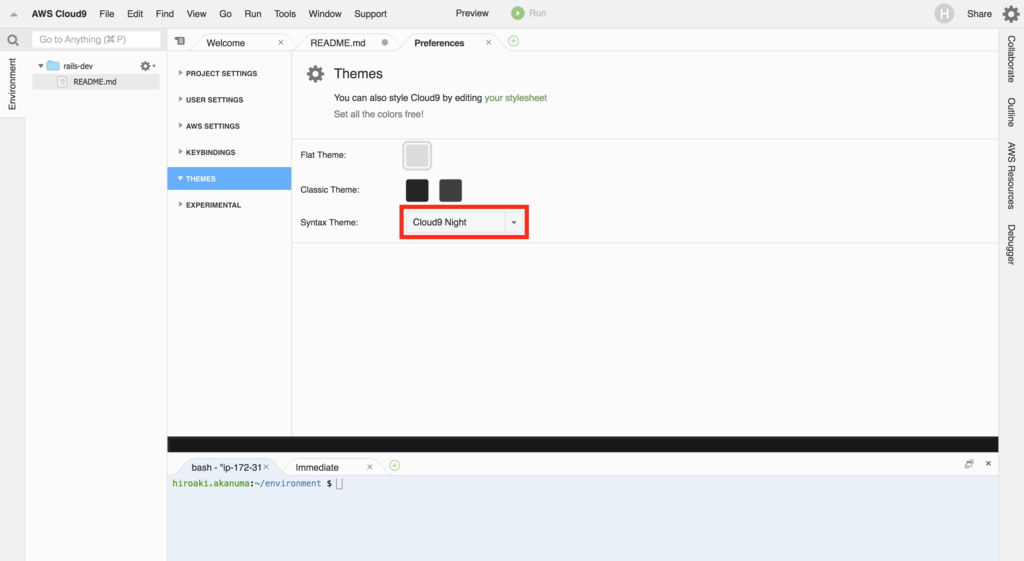The width and height of the screenshot is (1024, 561).
Task: Switch to the Immediate tab
Action: coord(317,467)
